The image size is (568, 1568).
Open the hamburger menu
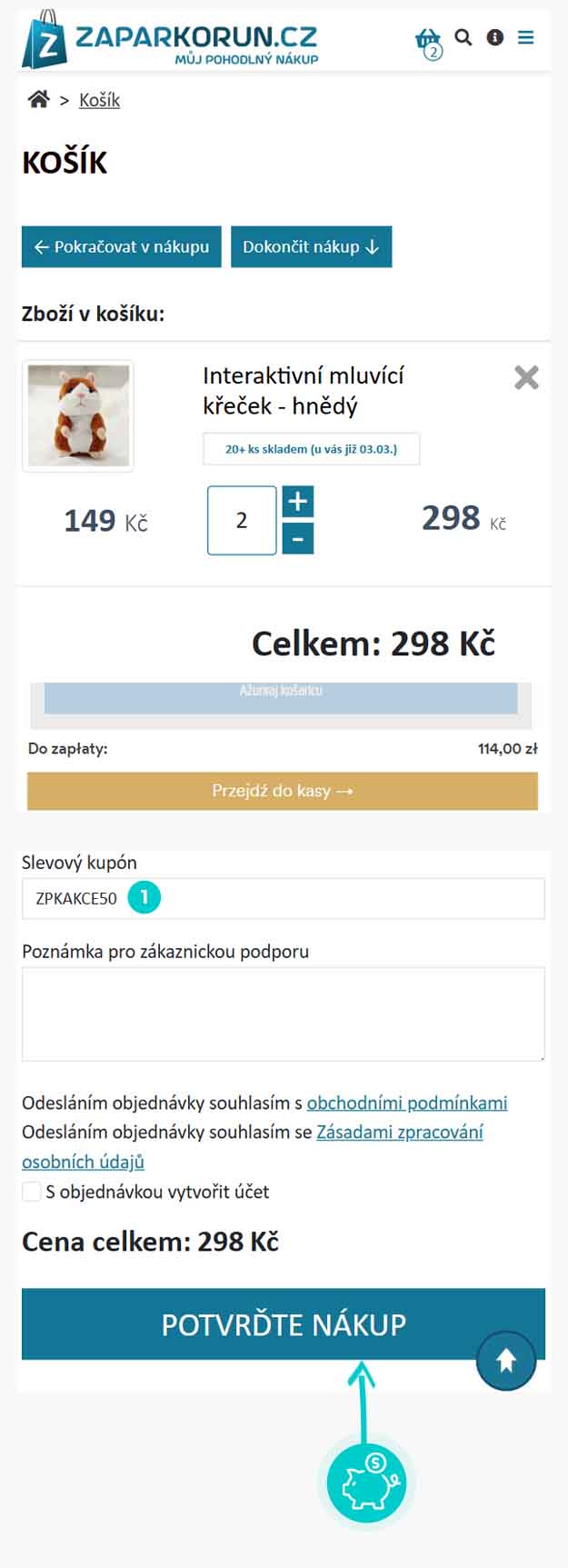coord(526,37)
